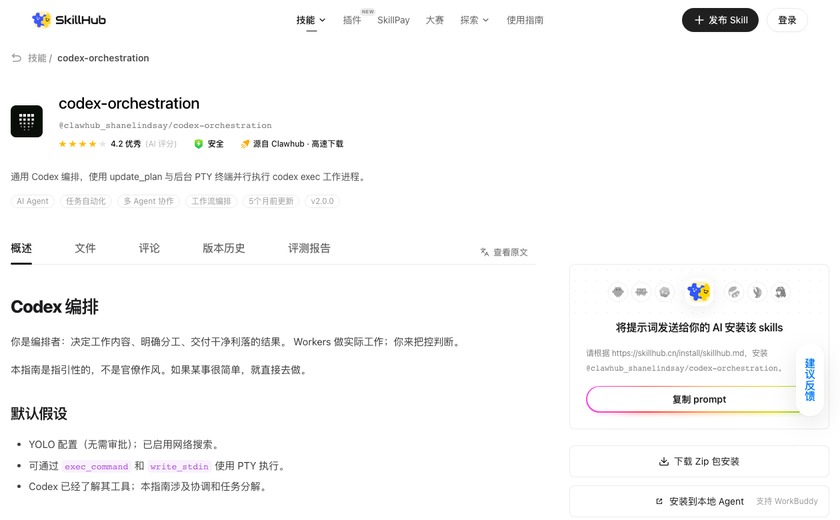Click the codex-orchestration page title
This screenshot has width=840, height=520.
[x=129, y=103]
